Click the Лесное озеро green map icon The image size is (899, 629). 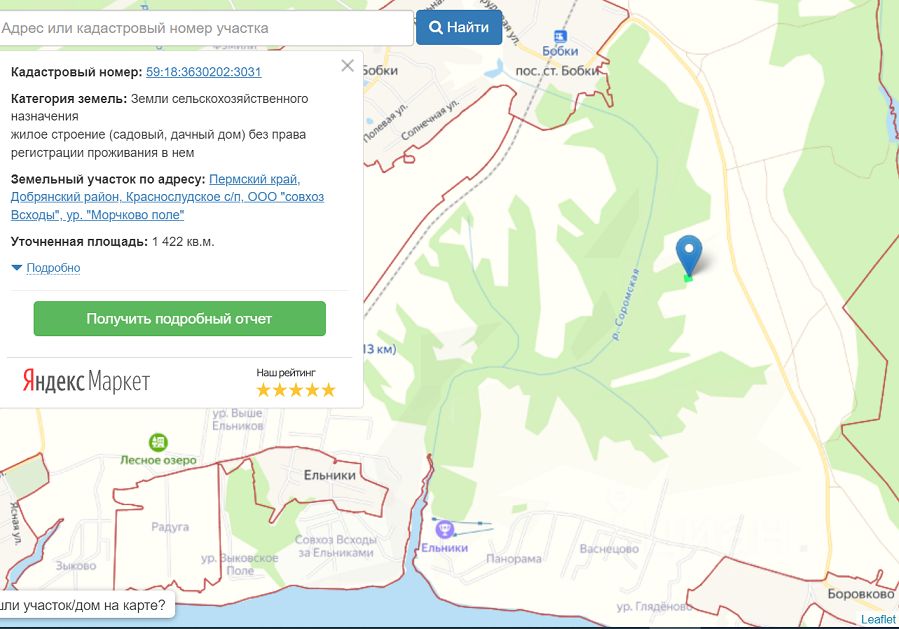coord(158,443)
